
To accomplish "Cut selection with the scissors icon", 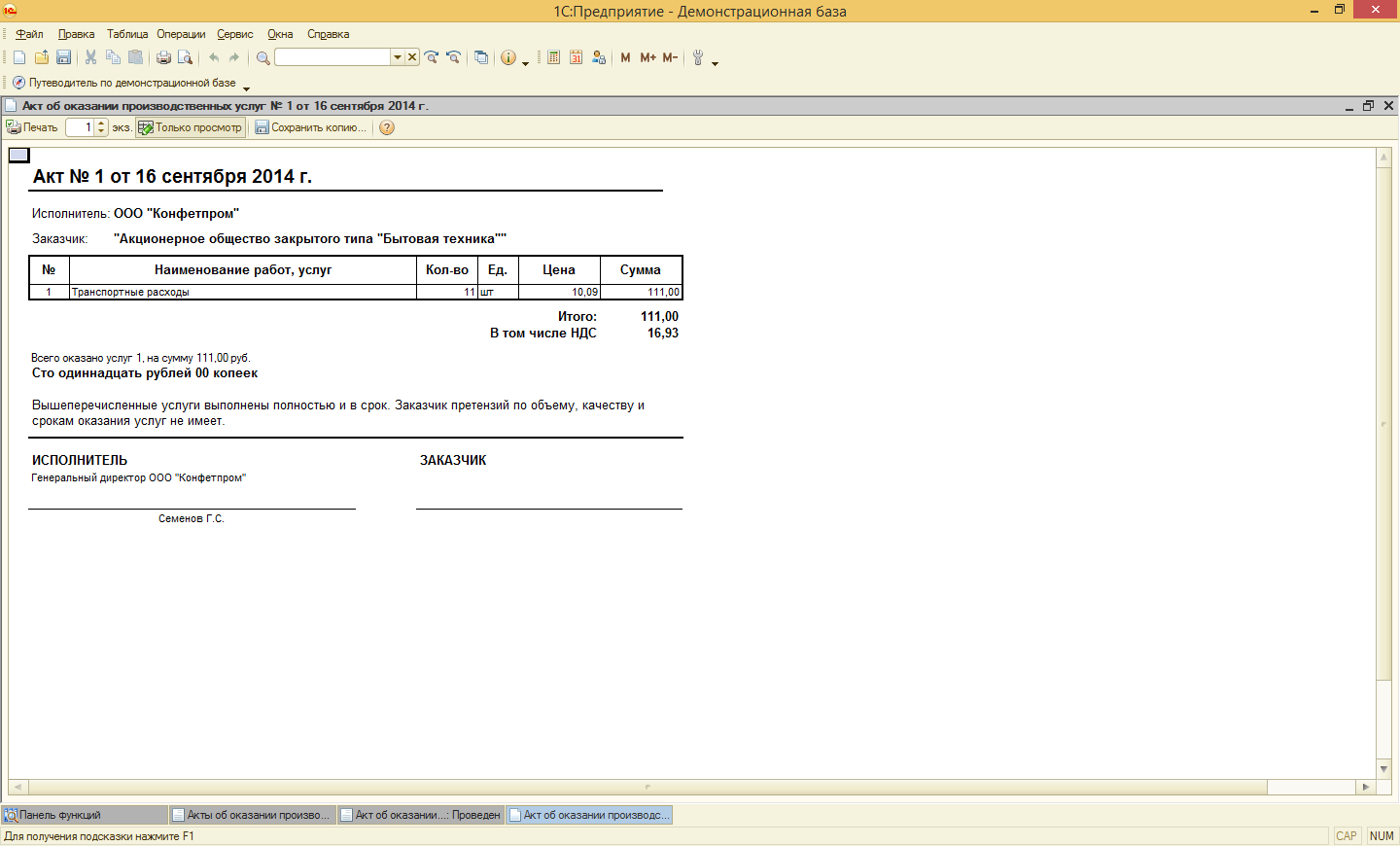I will [91, 57].
